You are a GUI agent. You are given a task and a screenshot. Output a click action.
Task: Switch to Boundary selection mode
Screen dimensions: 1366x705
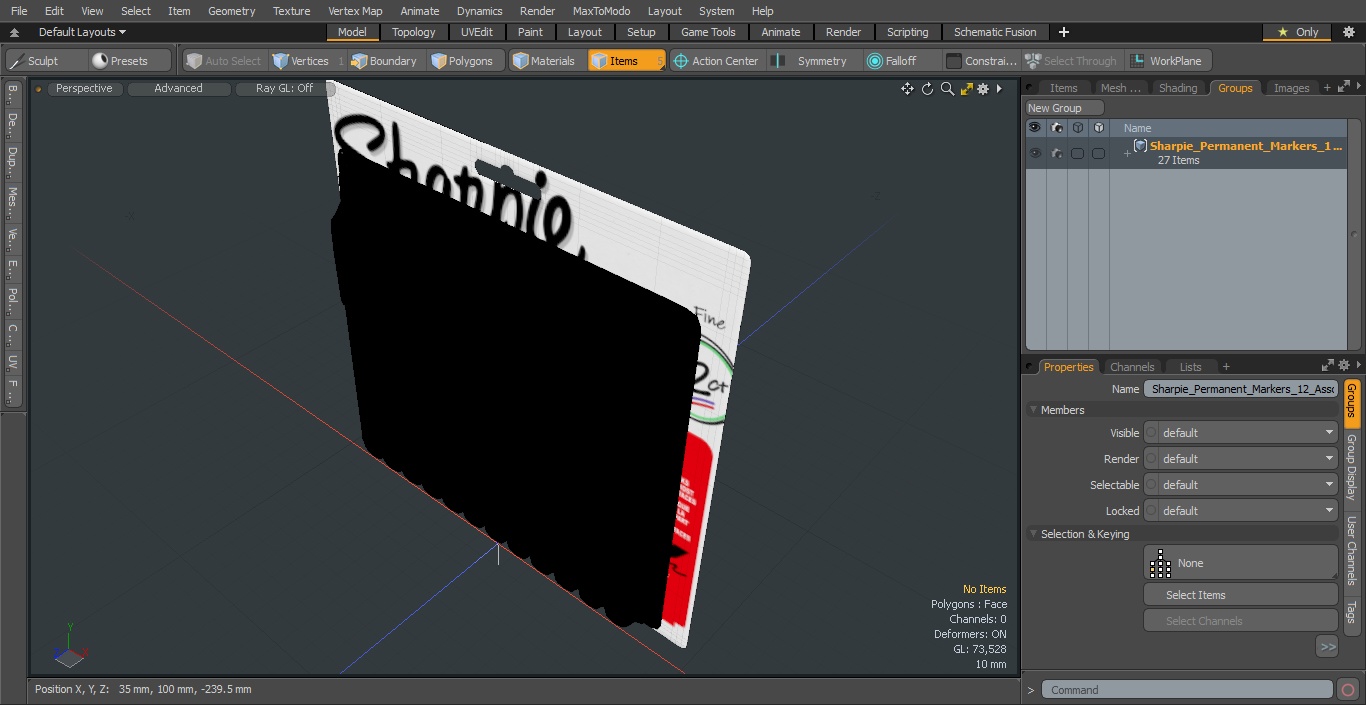tap(384, 61)
